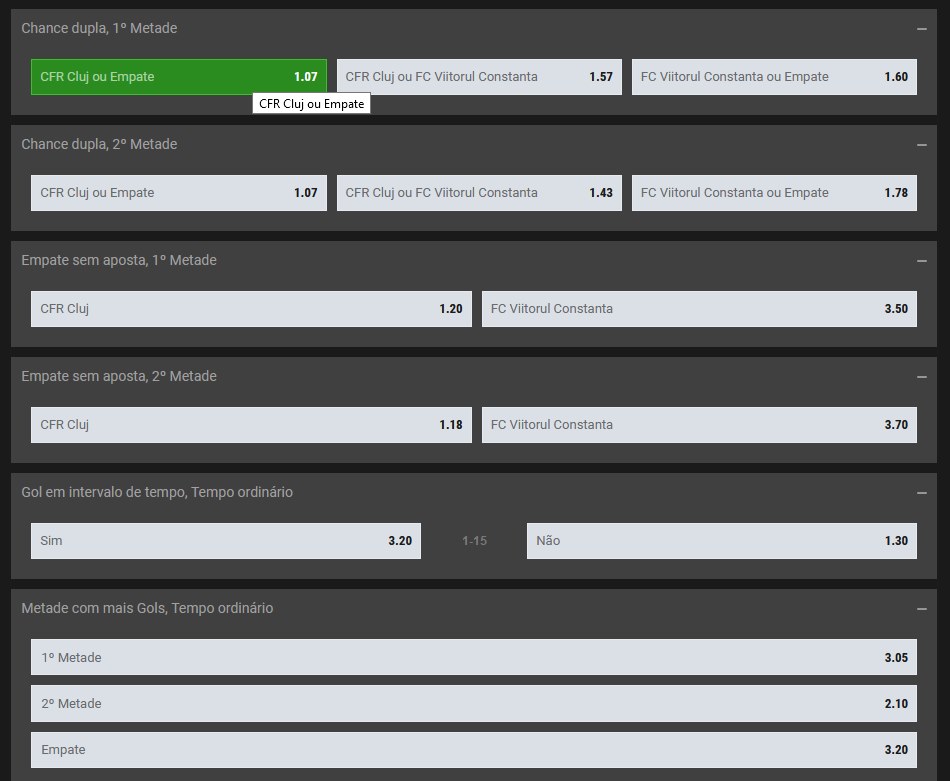This screenshot has height=781, width=950.
Task: Select CFR Cluj ou Empate 1.07, 2ª Metade
Action: tap(179, 193)
